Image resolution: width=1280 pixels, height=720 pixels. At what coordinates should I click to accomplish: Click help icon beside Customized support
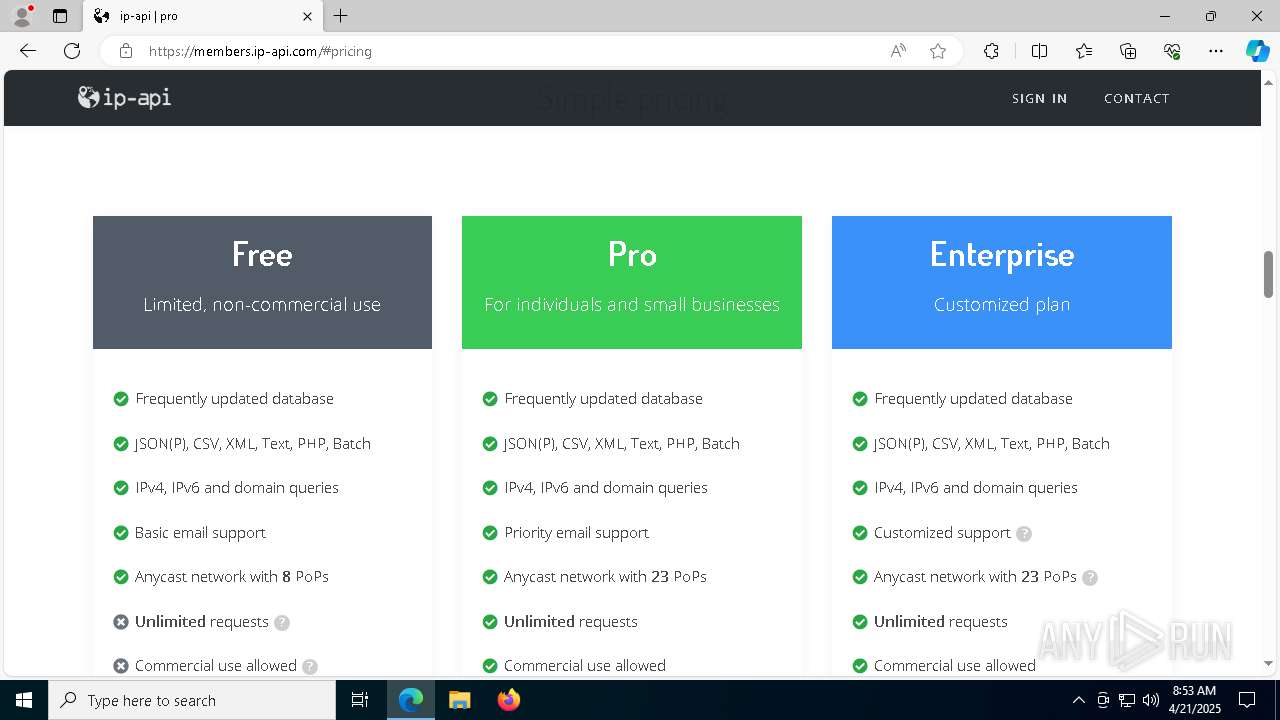(x=1024, y=534)
